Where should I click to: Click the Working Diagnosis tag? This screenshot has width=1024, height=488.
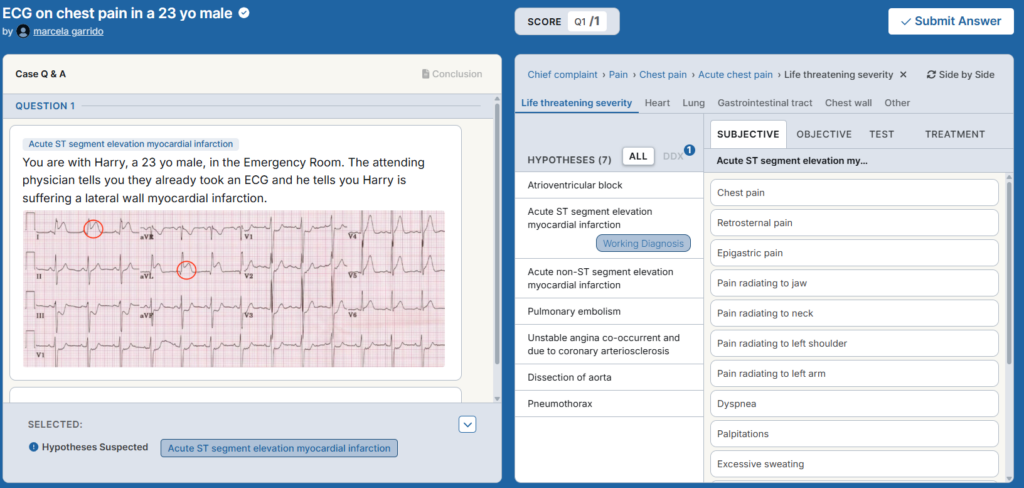tap(643, 244)
